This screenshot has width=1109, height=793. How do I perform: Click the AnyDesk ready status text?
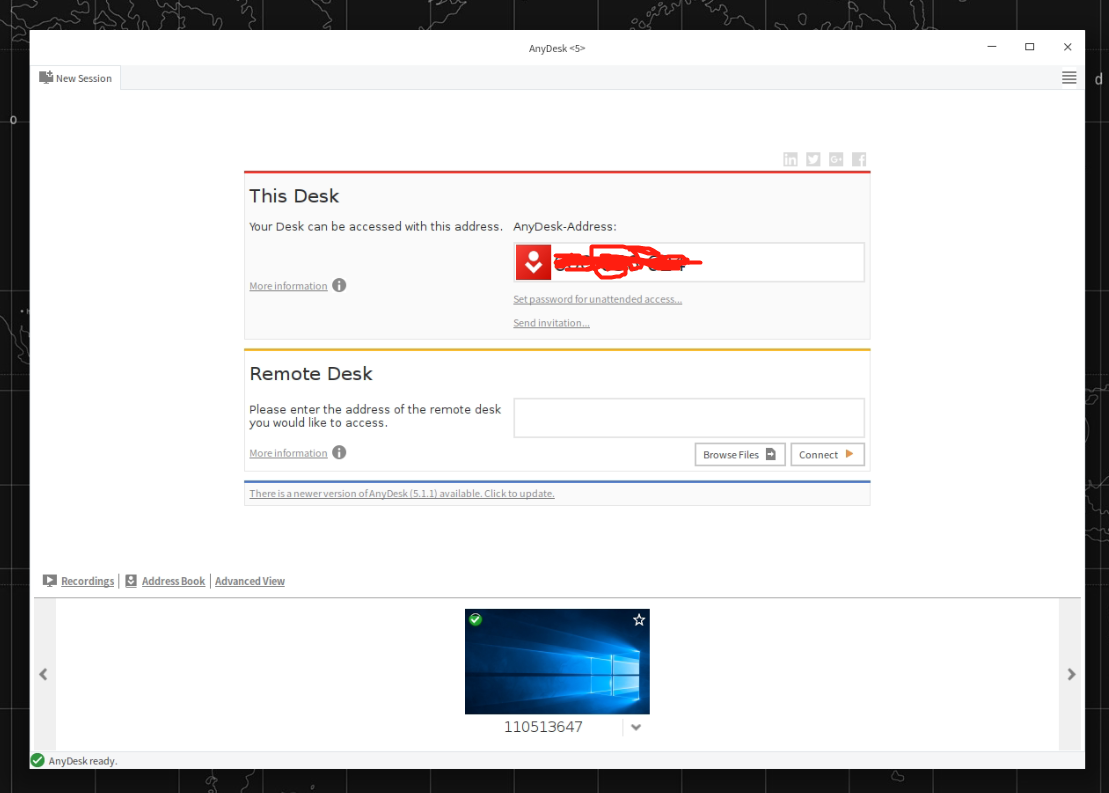(83, 761)
